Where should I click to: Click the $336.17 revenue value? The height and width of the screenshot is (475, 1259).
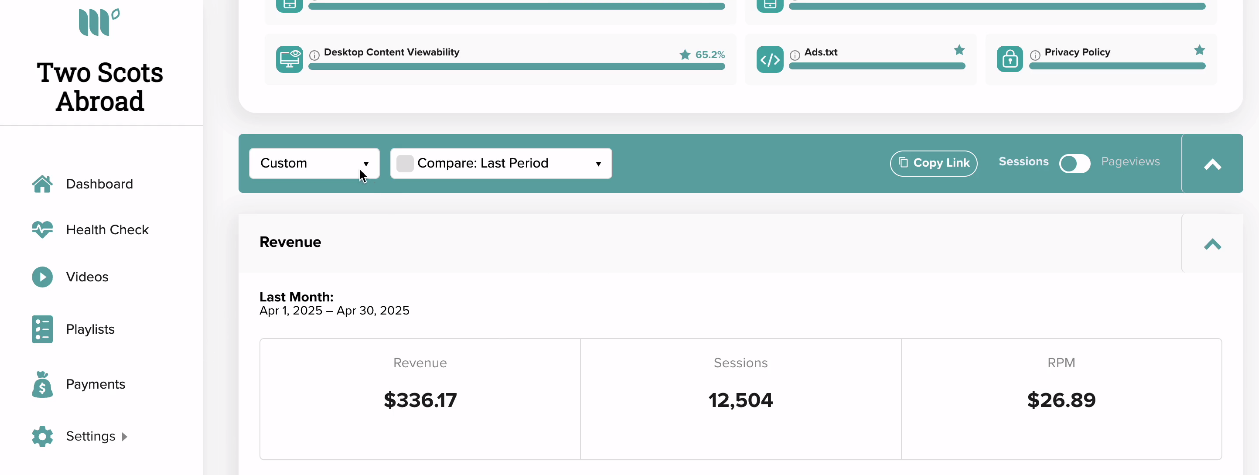(420, 401)
